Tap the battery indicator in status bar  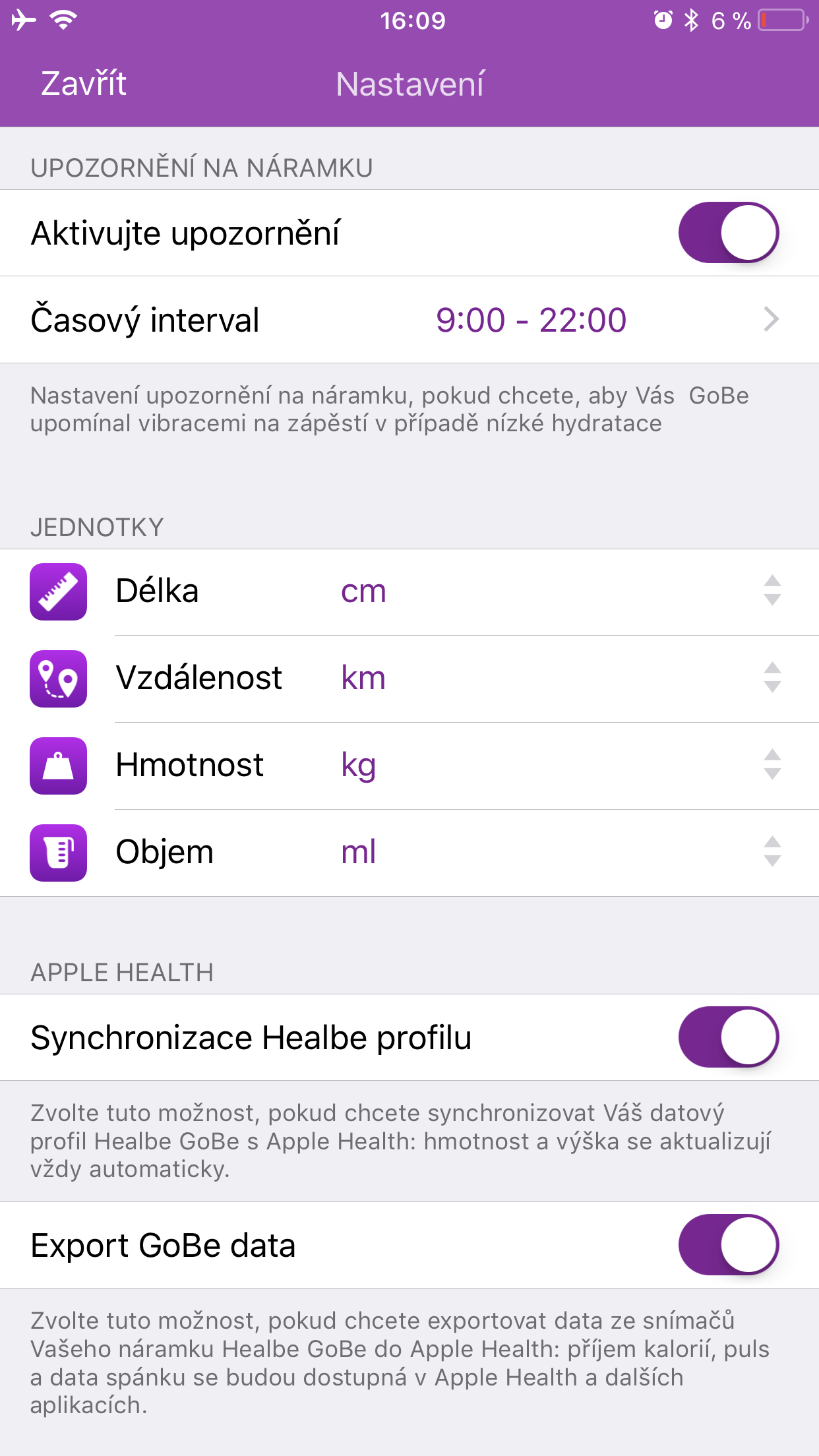point(783,20)
